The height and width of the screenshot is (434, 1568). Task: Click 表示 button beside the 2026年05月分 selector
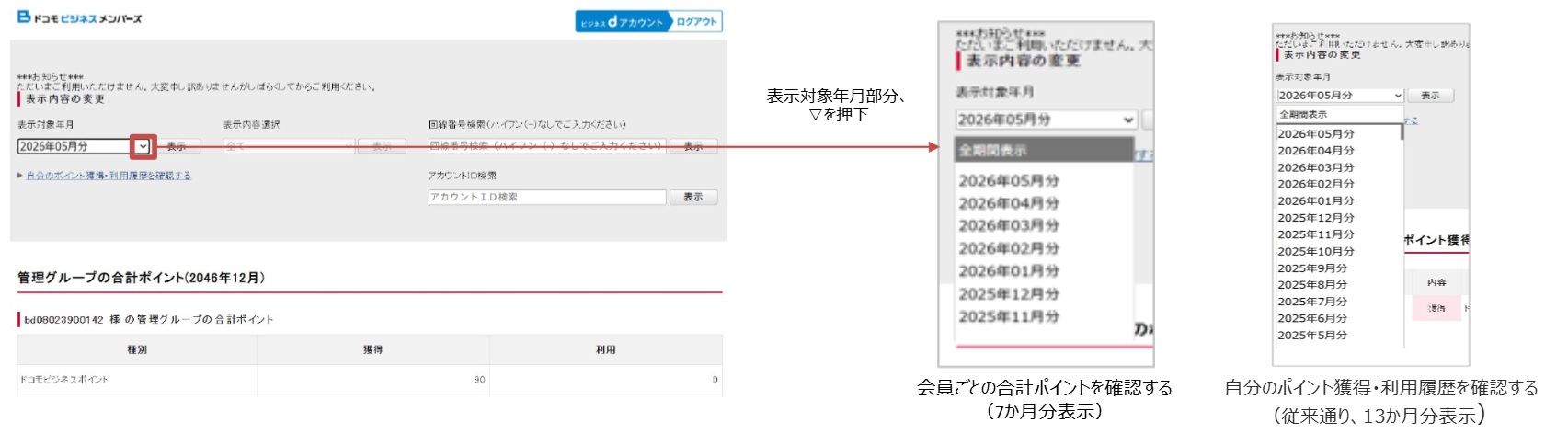[177, 146]
